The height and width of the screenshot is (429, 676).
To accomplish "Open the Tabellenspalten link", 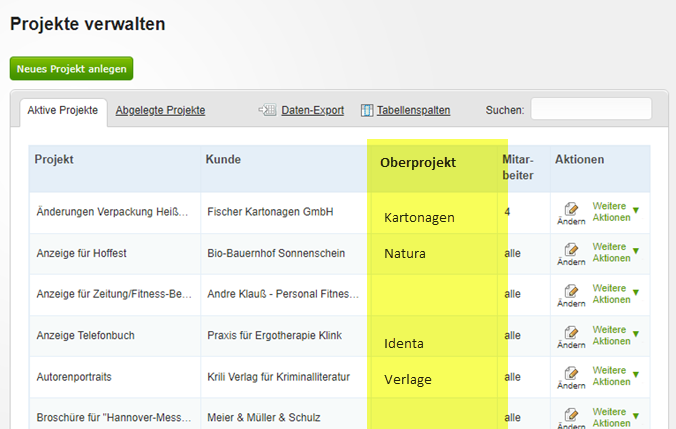I will (413, 110).
